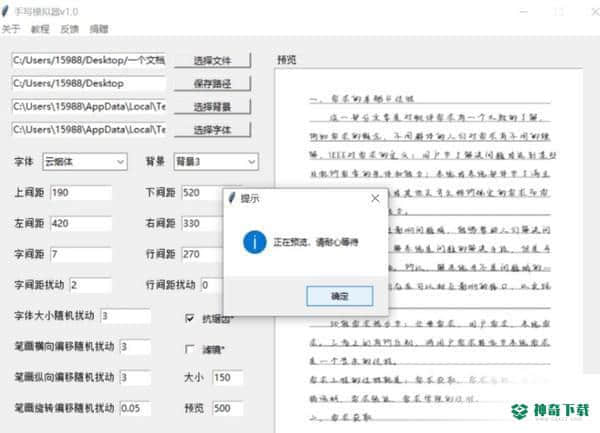Open the 捐赠 menu
This screenshot has height=433, width=600.
tap(99, 29)
